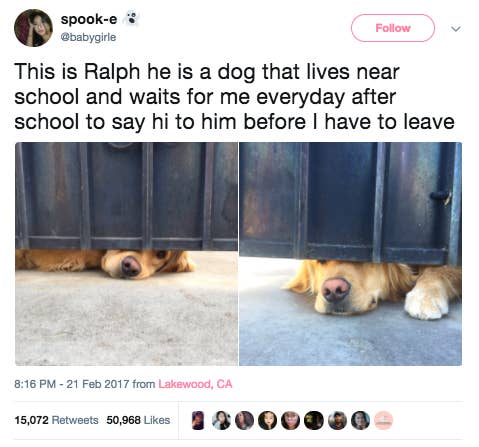Open the fifth liker's avatar
Viewport: 479px width, 447px height.
(291, 420)
